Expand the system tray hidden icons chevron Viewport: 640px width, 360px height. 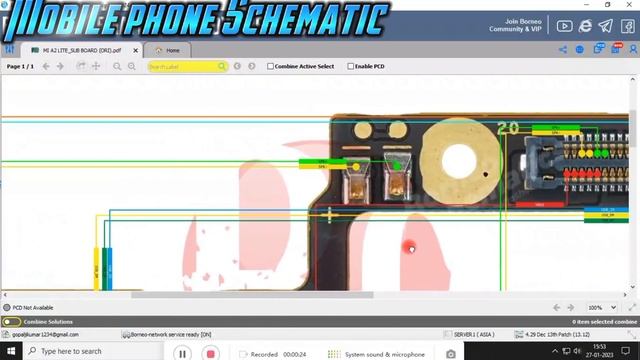555,351
